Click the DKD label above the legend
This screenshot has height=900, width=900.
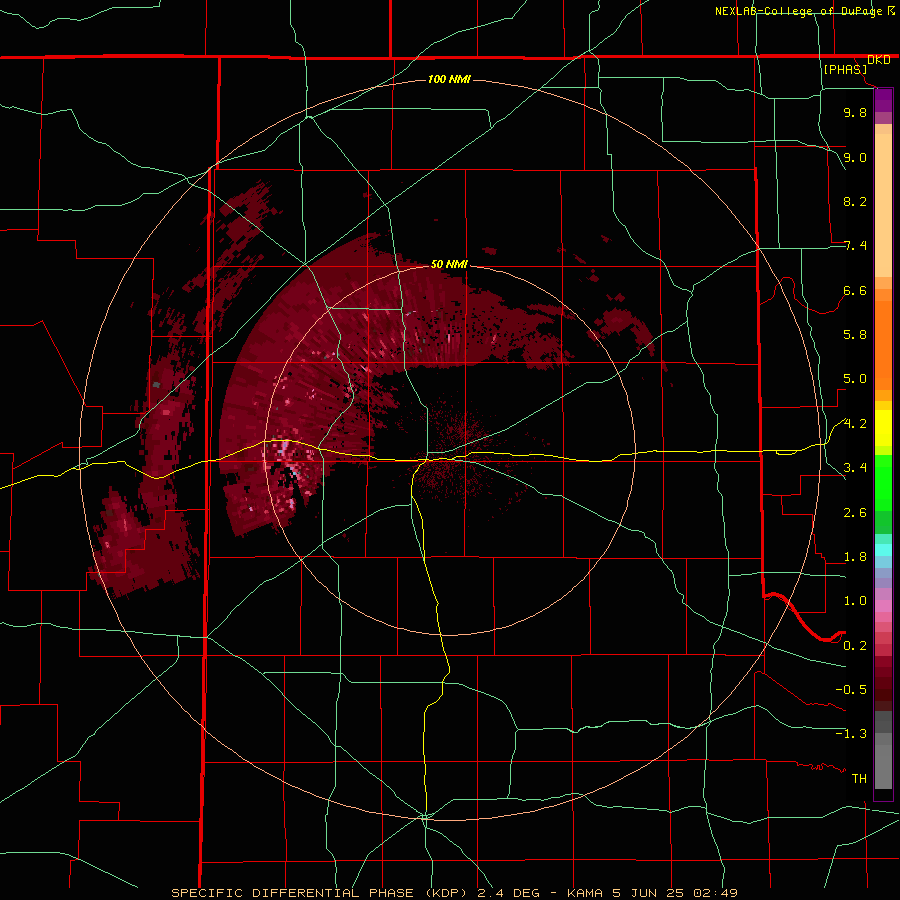click(x=879, y=60)
